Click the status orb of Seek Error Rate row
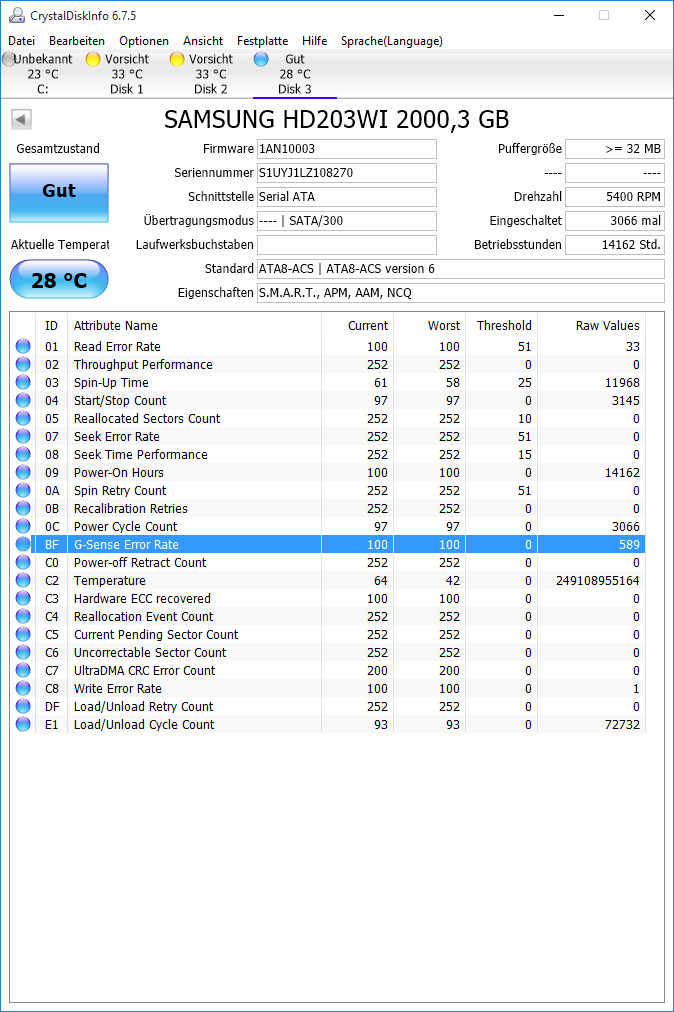Screen dimensions: 674x1012 tap(23, 437)
